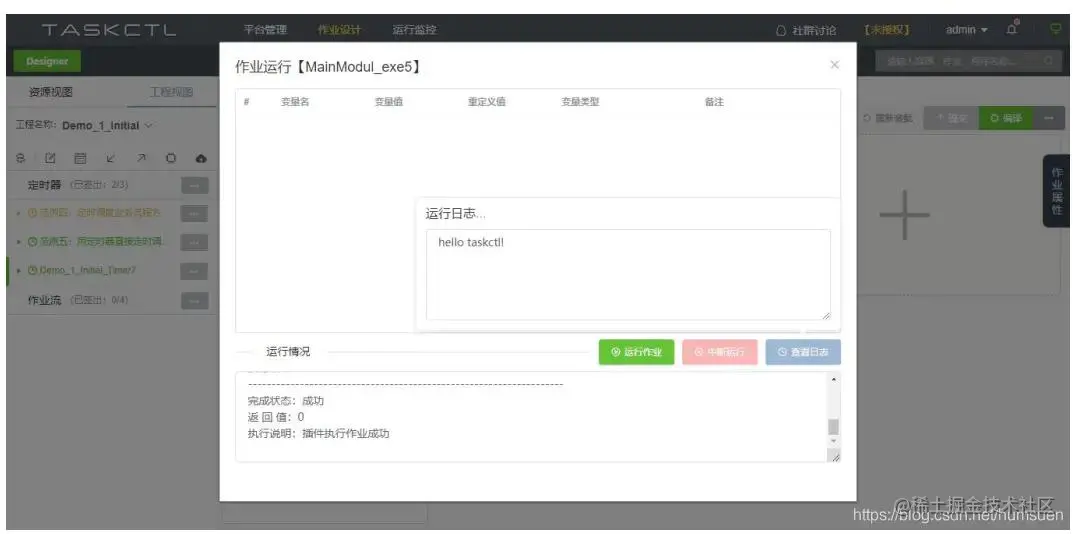Image resolution: width=1073 pixels, height=534 pixels.
Task: Open the ... menu on the Demo_1_Initial_Timer7 row
Action: [194, 271]
